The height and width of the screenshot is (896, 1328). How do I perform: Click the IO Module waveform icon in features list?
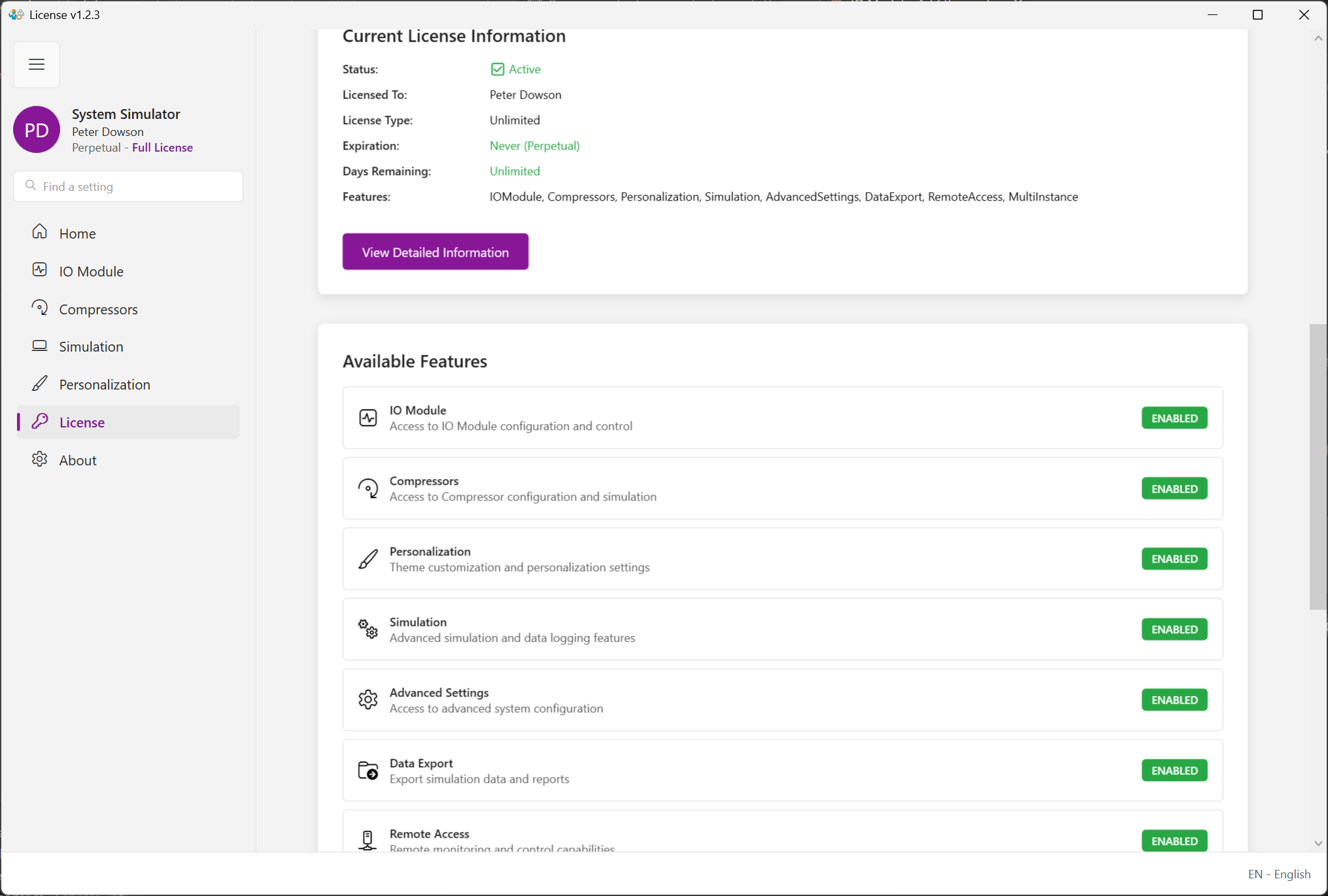pos(368,418)
